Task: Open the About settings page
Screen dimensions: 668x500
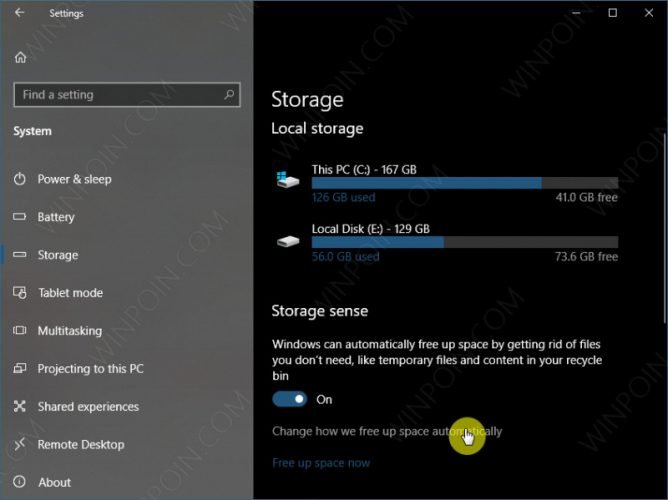Action: pyautogui.click(x=54, y=483)
